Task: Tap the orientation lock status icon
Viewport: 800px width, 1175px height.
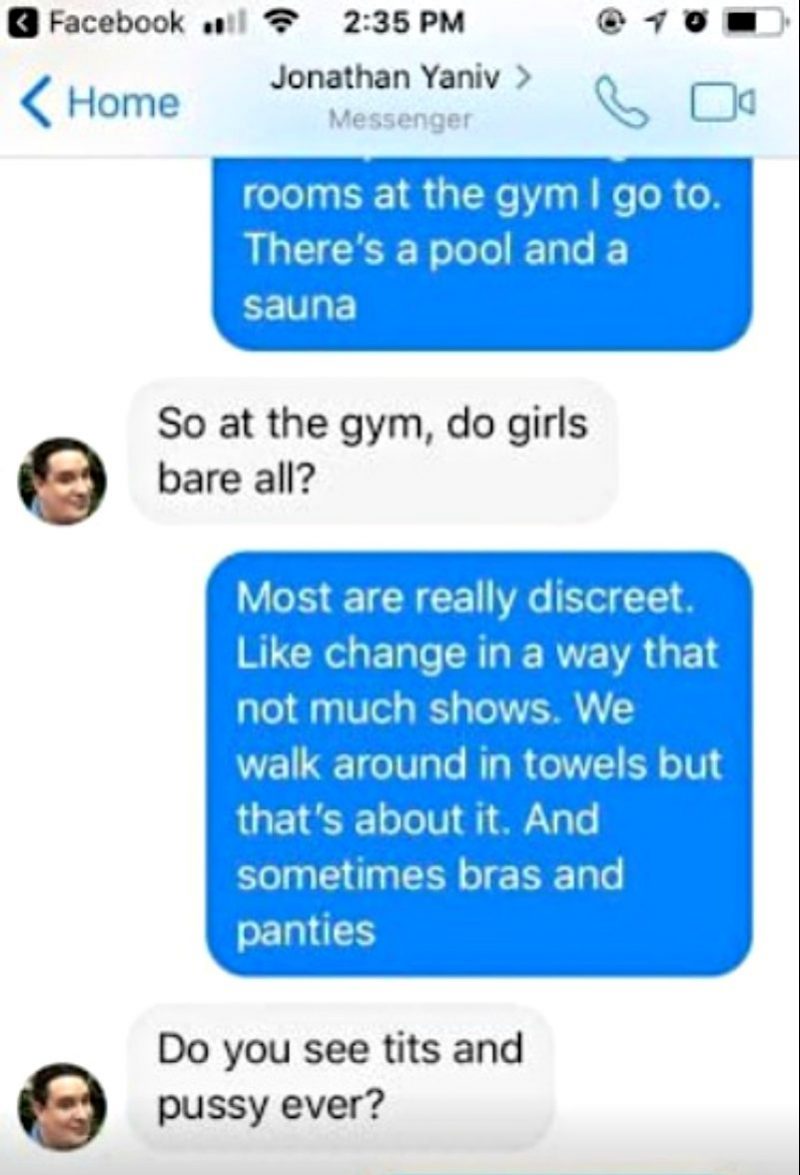Action: point(613,23)
